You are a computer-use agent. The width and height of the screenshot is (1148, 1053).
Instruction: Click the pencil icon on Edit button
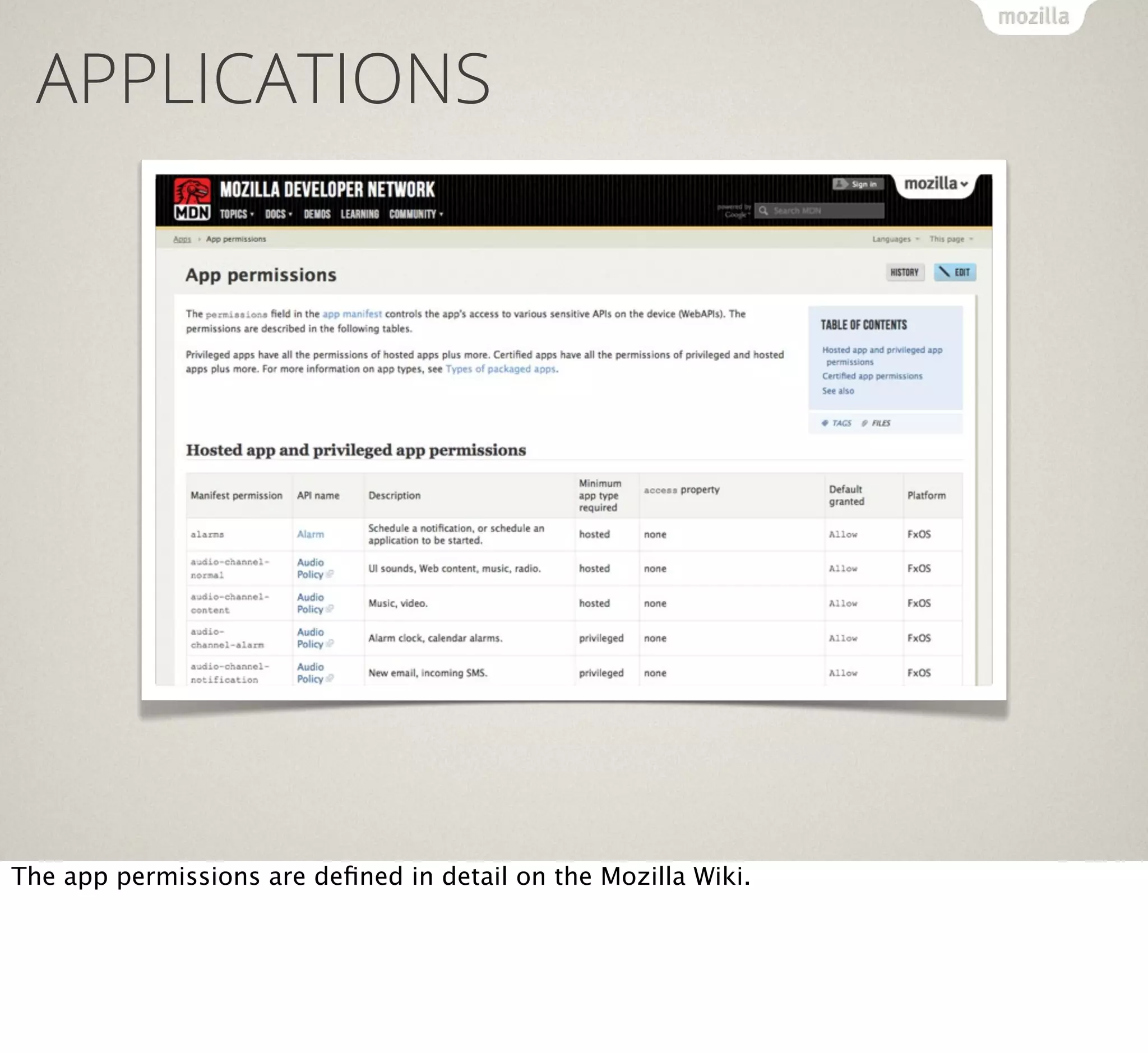[x=945, y=272]
